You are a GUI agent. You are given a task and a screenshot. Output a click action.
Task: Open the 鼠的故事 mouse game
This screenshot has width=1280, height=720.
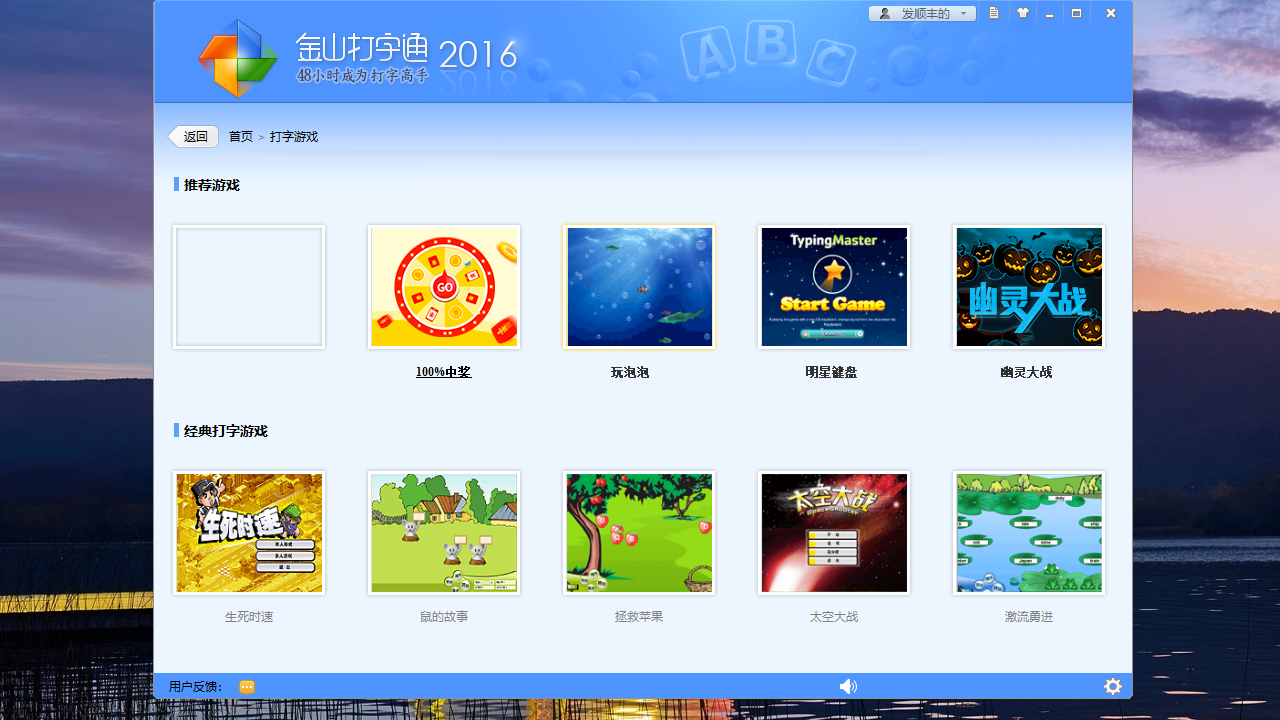pos(443,532)
